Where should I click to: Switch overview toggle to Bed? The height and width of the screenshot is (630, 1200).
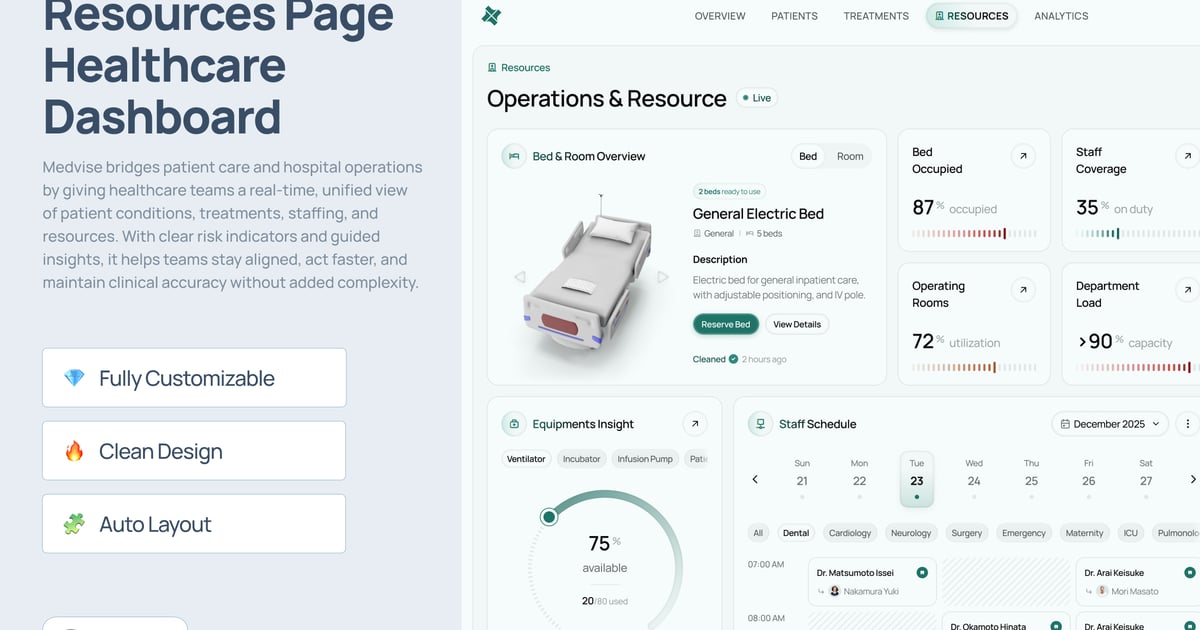808,156
